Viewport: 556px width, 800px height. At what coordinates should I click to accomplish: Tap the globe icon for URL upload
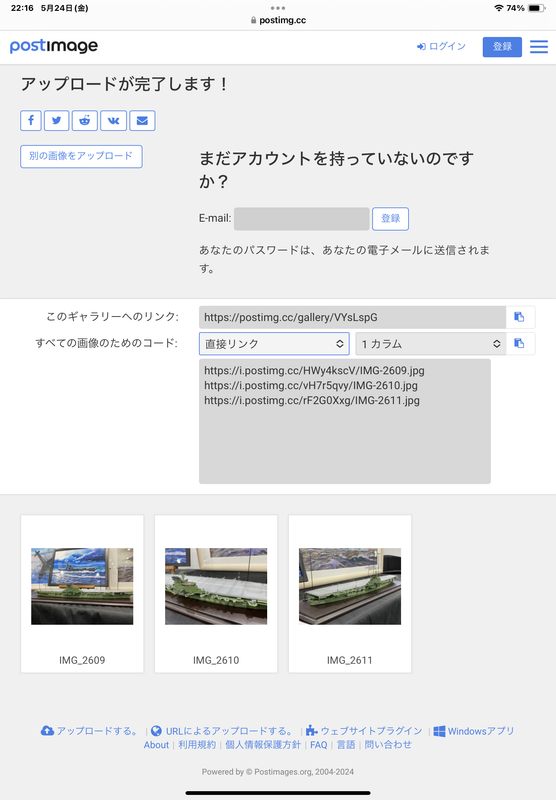(x=157, y=731)
